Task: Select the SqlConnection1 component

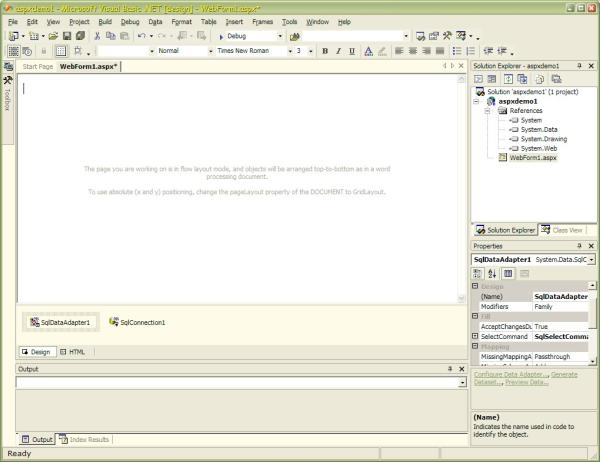Action: tap(137, 322)
